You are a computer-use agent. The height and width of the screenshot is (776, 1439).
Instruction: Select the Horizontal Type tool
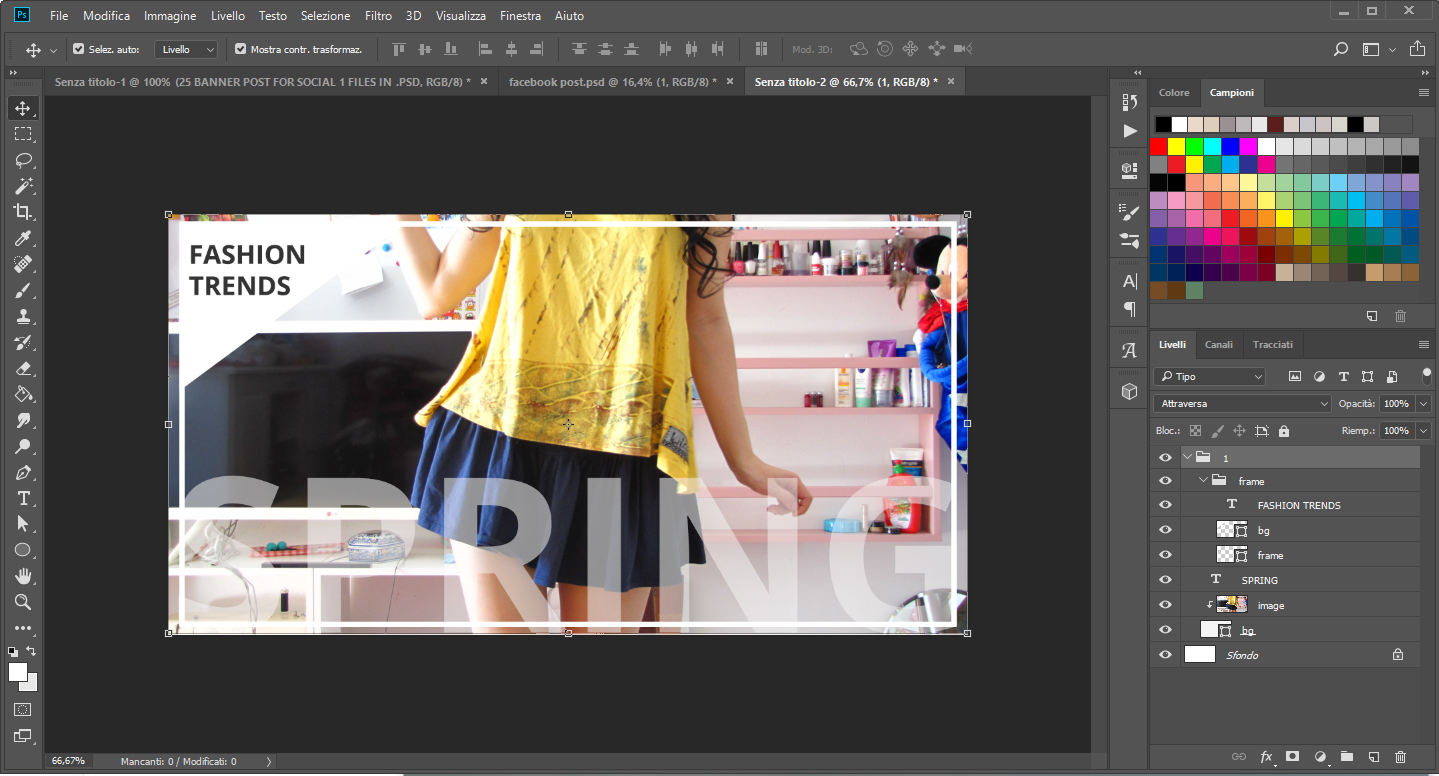[x=22, y=498]
